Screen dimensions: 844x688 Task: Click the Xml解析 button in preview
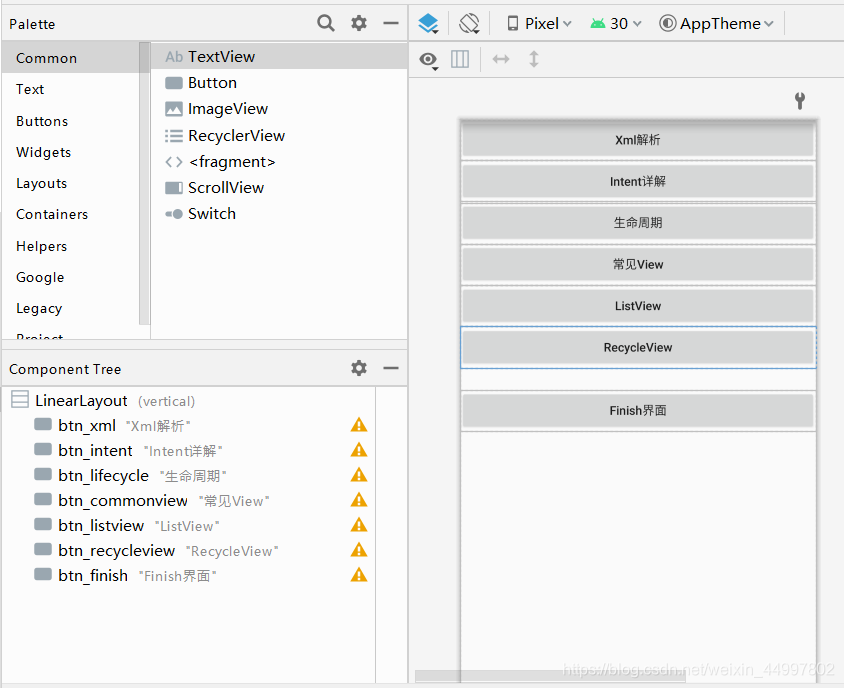pyautogui.click(x=638, y=140)
